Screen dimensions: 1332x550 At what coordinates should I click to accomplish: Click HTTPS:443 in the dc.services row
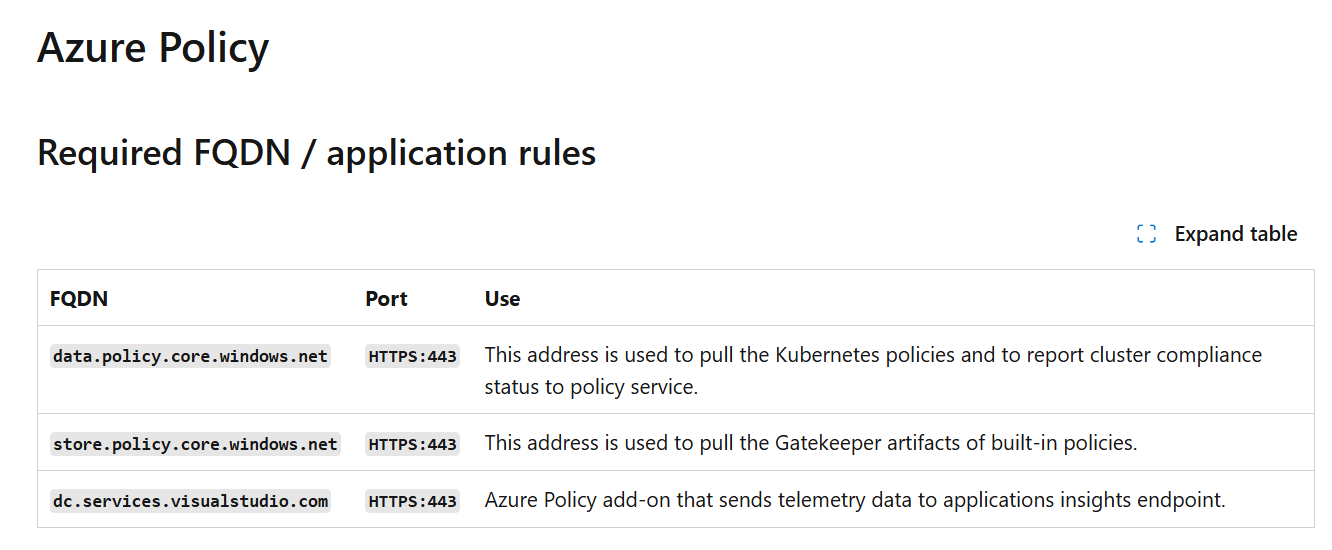tap(412, 501)
